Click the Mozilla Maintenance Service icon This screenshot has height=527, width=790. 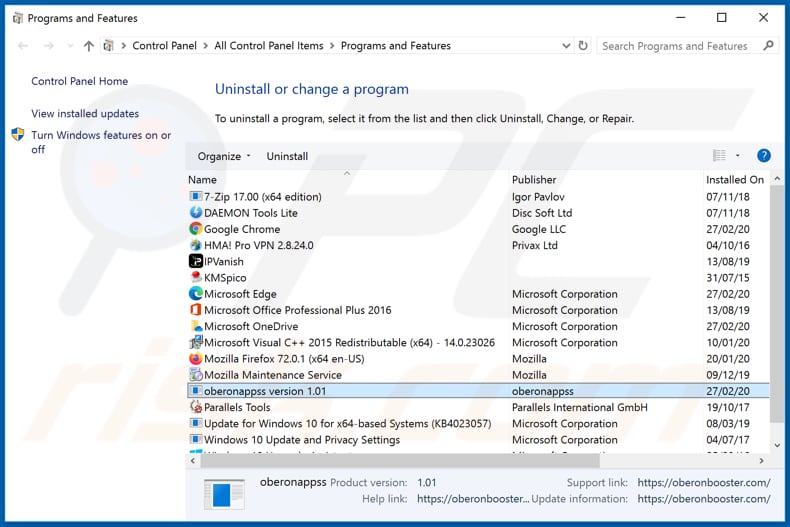click(x=195, y=374)
